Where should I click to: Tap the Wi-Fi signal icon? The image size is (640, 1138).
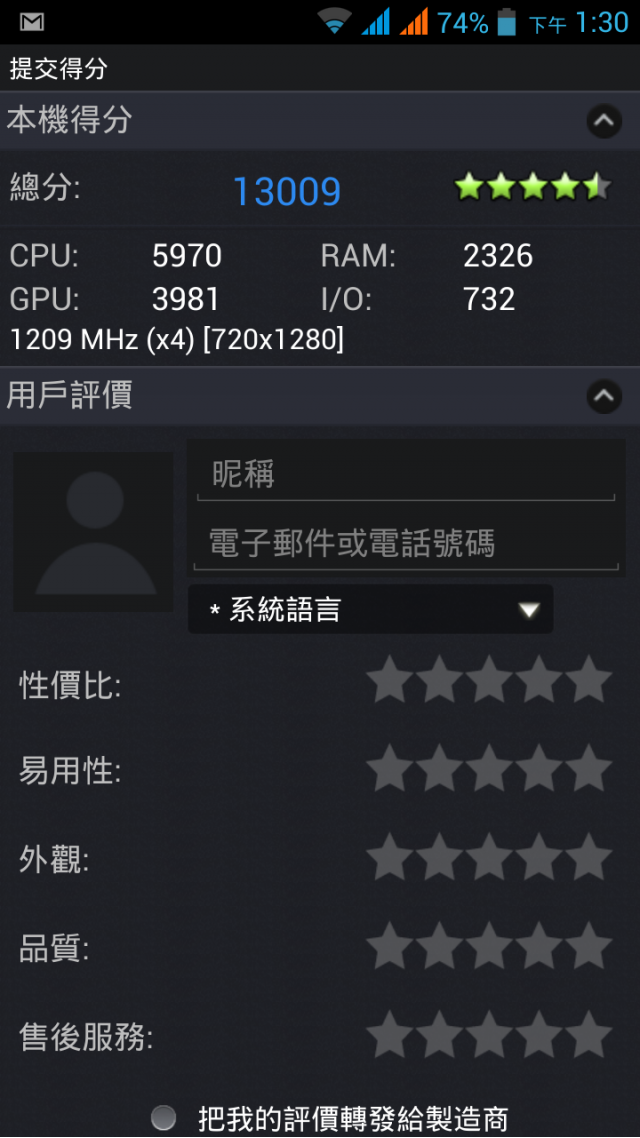[x=334, y=22]
